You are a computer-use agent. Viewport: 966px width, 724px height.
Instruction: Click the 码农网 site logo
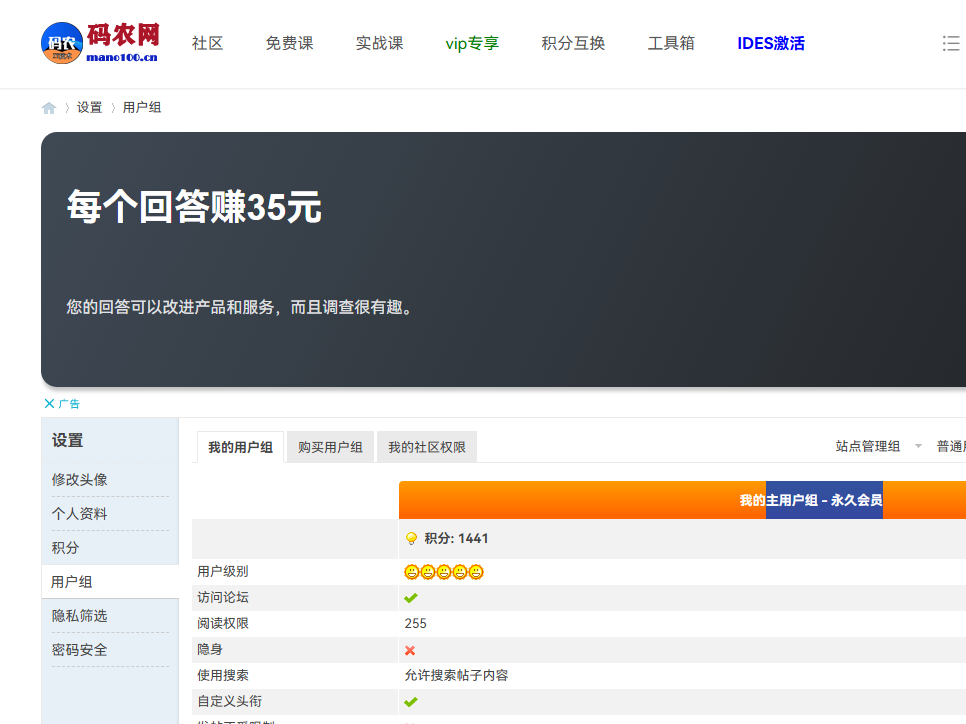pos(100,43)
